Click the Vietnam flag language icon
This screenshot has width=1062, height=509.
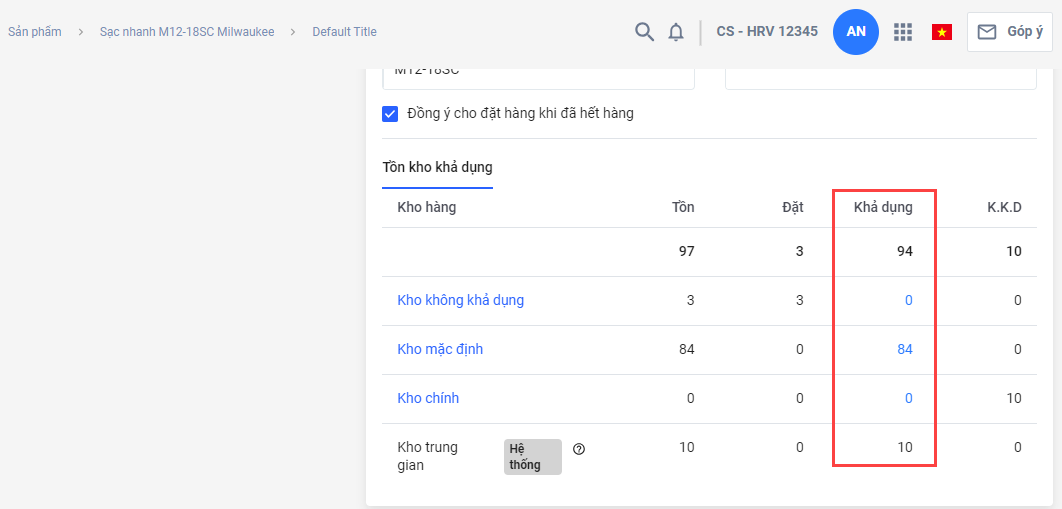click(x=941, y=32)
